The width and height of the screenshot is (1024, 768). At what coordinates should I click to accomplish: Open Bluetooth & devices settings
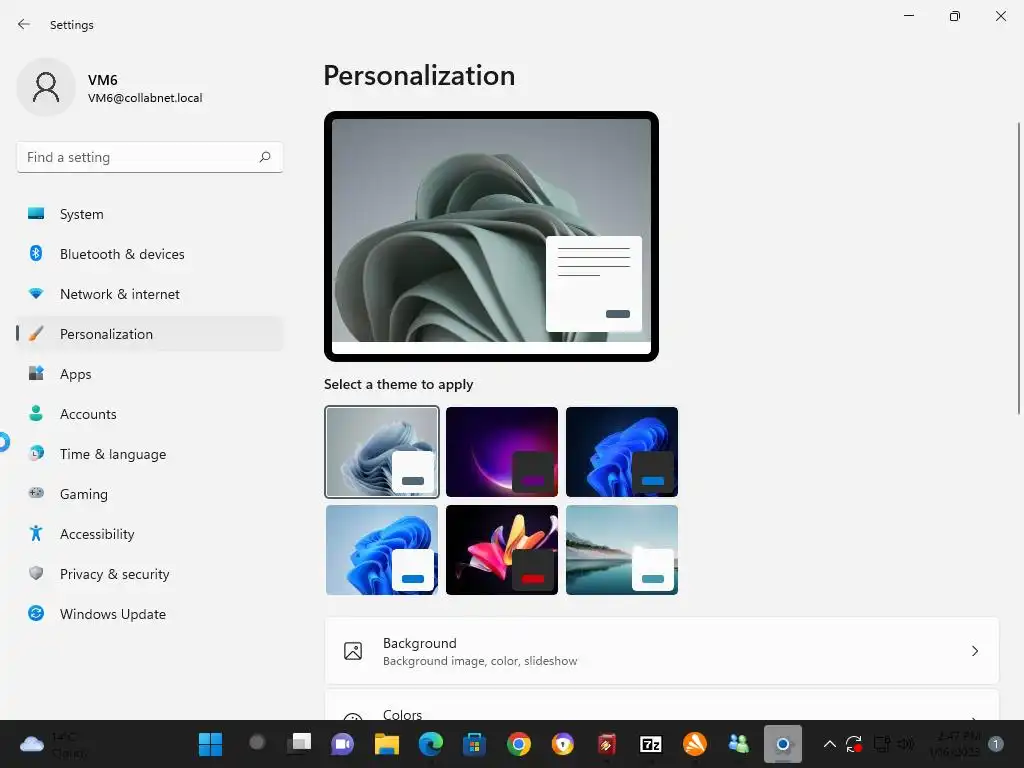coord(150,253)
